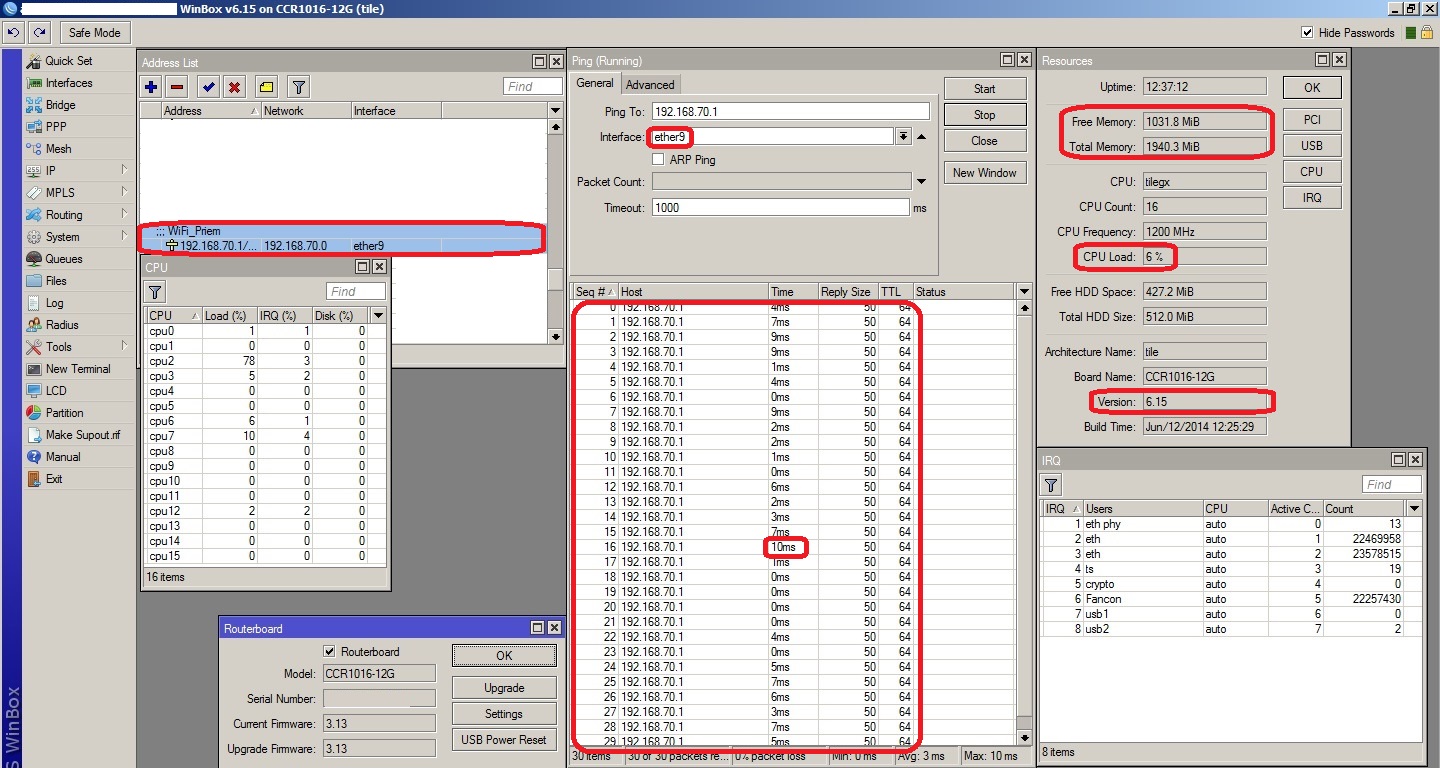
Task: Click the Ping results vertical scrollbar thumb
Action: pos(1023,723)
